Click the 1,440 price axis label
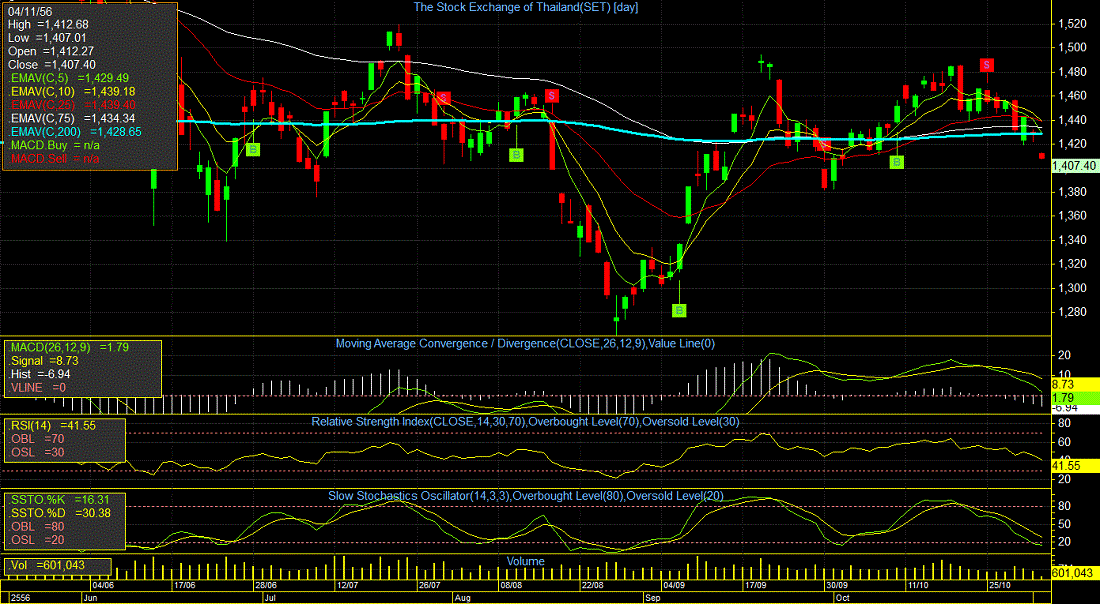This screenshot has width=1100, height=604. pyautogui.click(x=1071, y=120)
